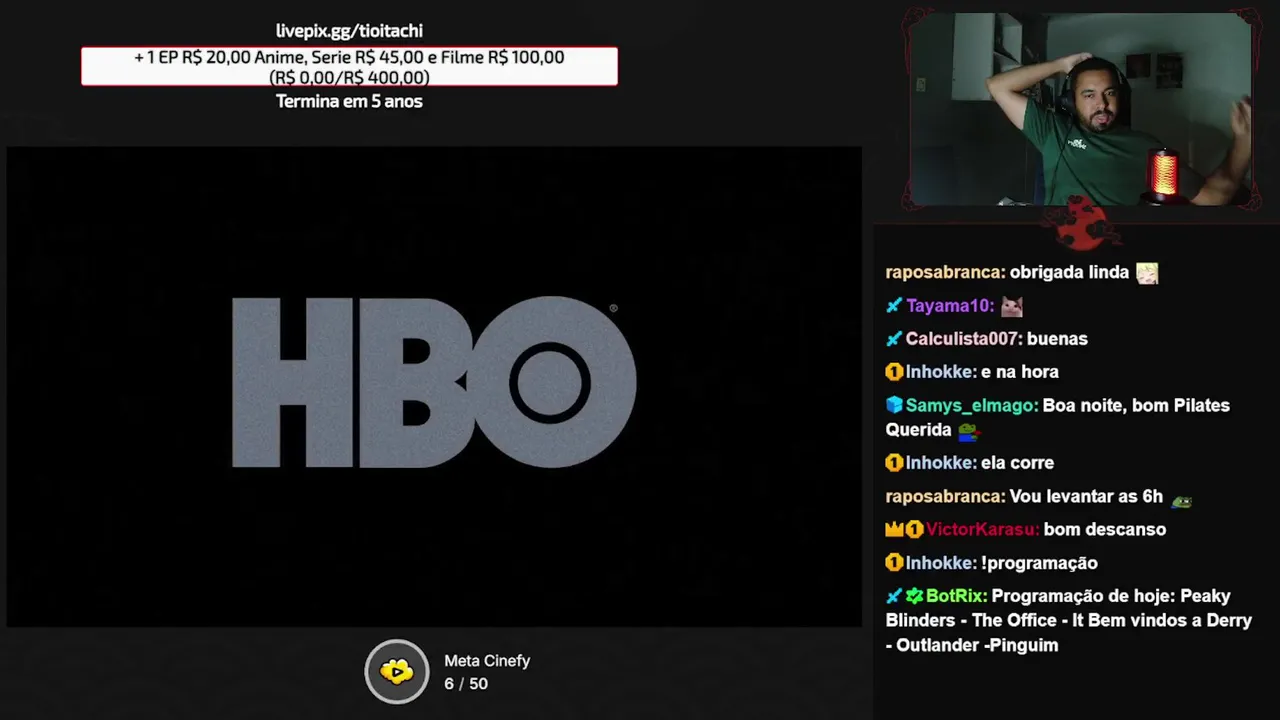The height and width of the screenshot is (720, 1280).
Task: Click the badge beside Inhokke 'ela corre'
Action: [x=894, y=463]
